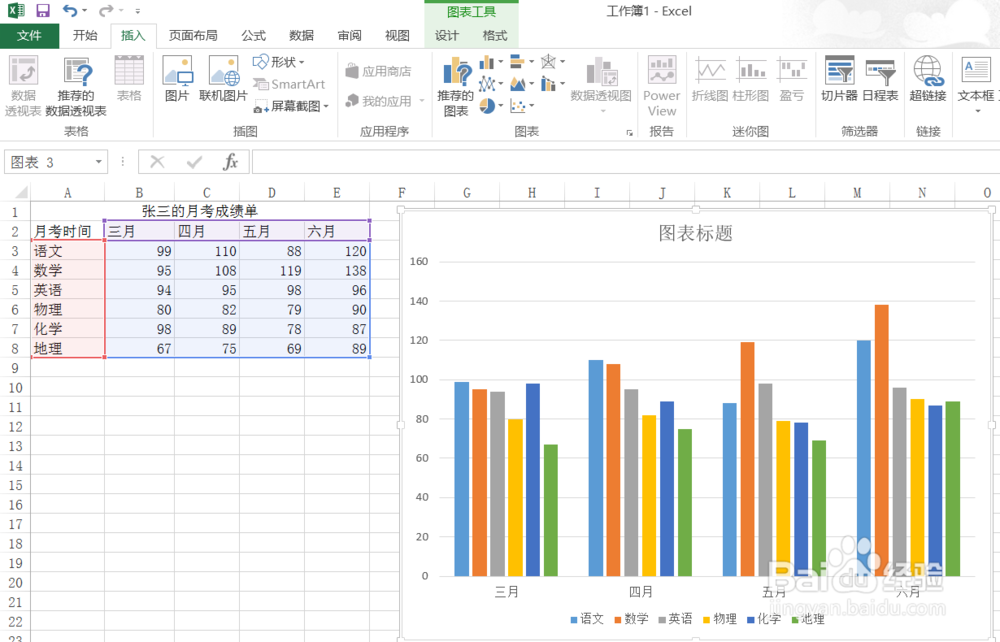This screenshot has height=642, width=1000.
Task: Select row 10 header
Action: (x=15, y=388)
